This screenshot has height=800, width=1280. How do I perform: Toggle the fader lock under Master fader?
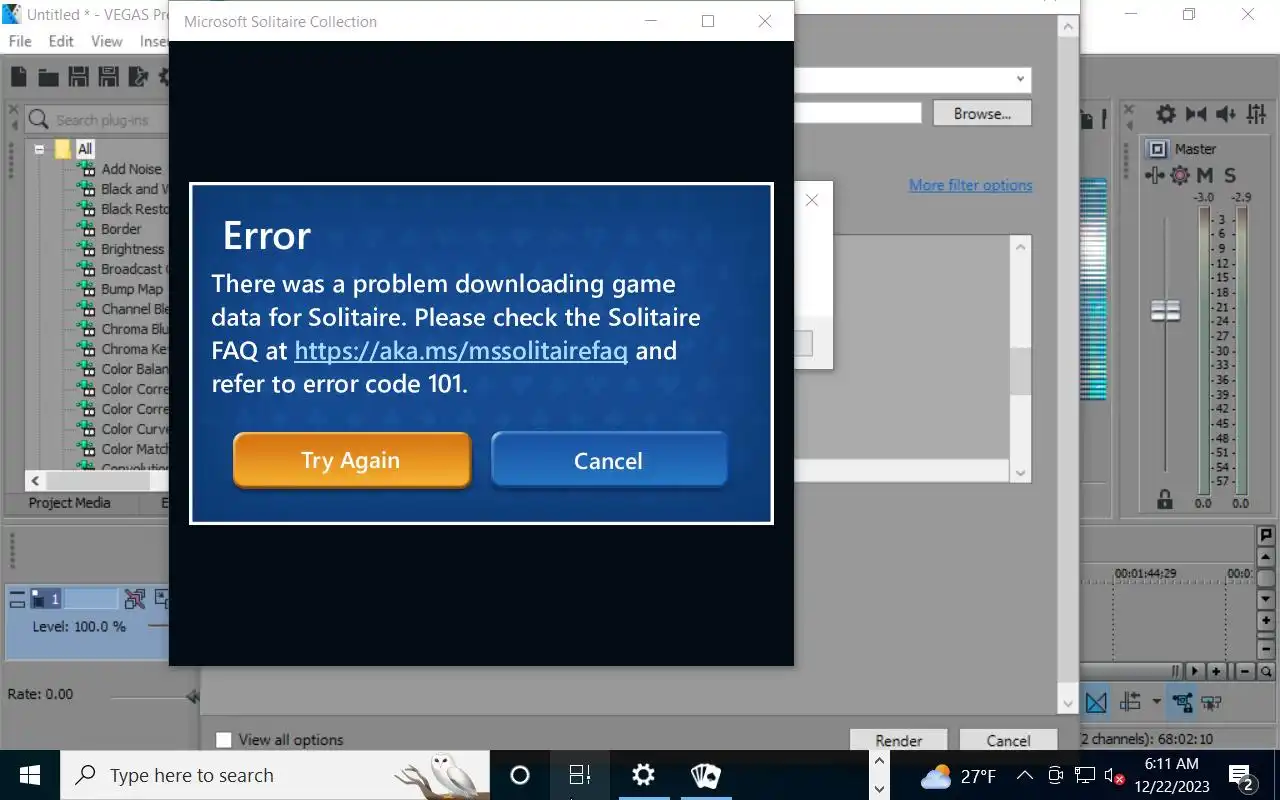[1164, 498]
